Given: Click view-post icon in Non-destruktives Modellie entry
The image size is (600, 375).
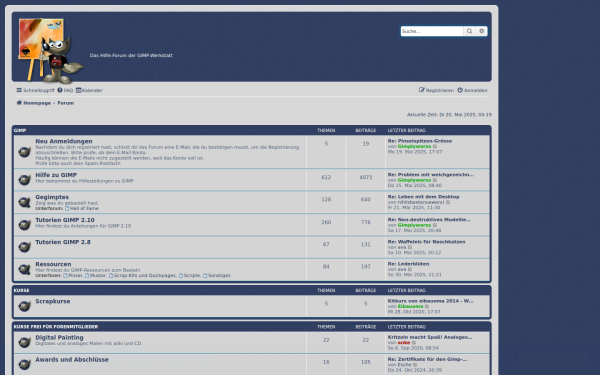Looking at the screenshot, I should click(435, 225).
